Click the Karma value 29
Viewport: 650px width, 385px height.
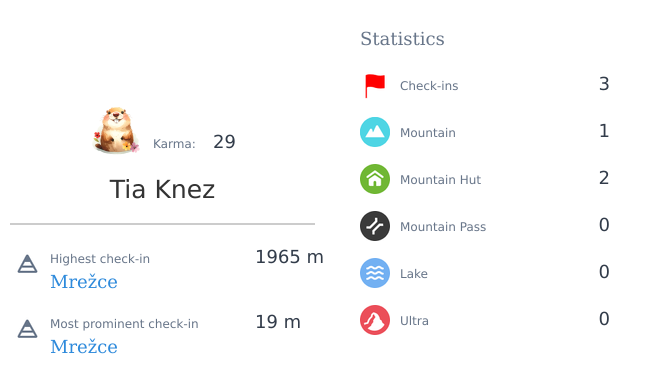224,142
